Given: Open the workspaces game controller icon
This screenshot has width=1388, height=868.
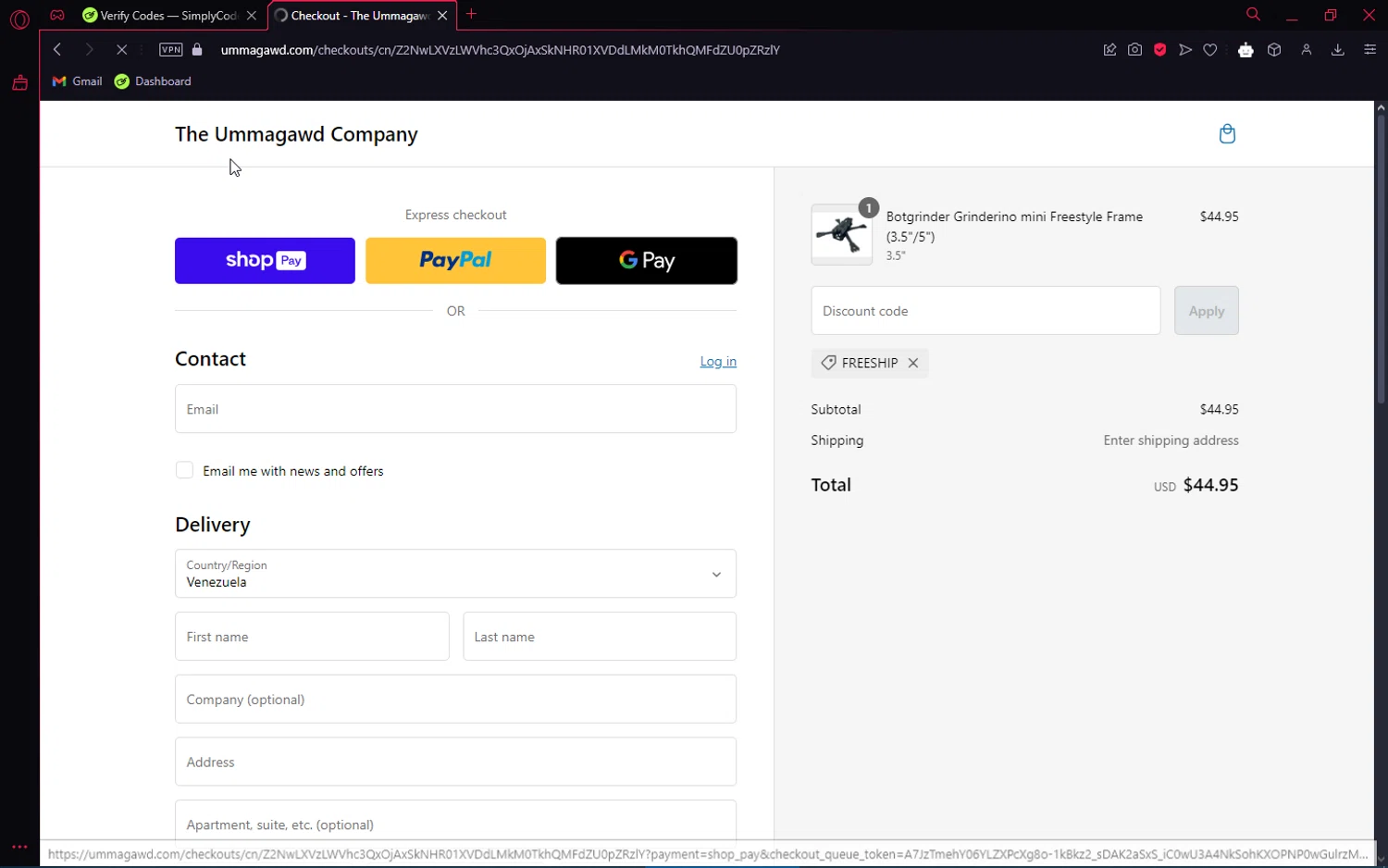Looking at the screenshot, I should click(x=57, y=15).
